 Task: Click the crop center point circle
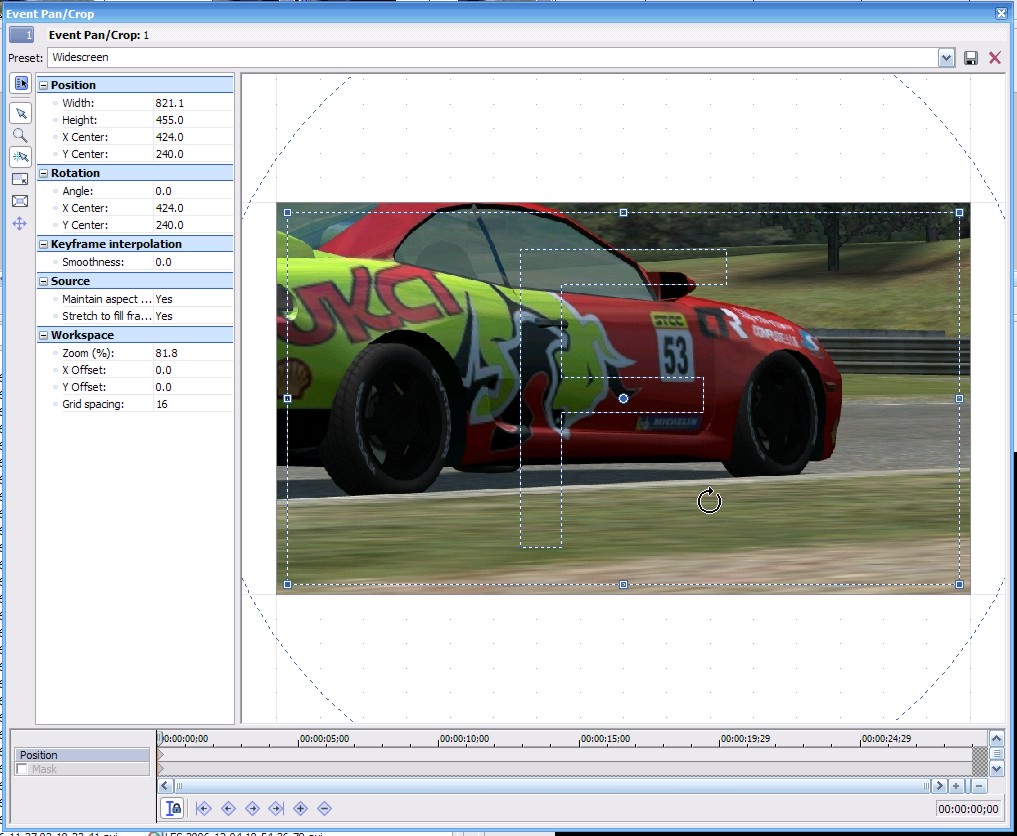coord(623,399)
